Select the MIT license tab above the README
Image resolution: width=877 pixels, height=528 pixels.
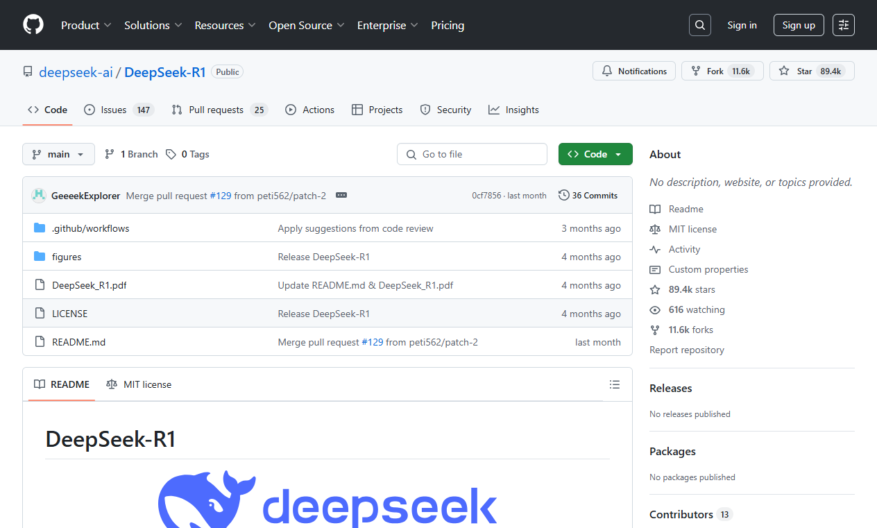(x=139, y=385)
